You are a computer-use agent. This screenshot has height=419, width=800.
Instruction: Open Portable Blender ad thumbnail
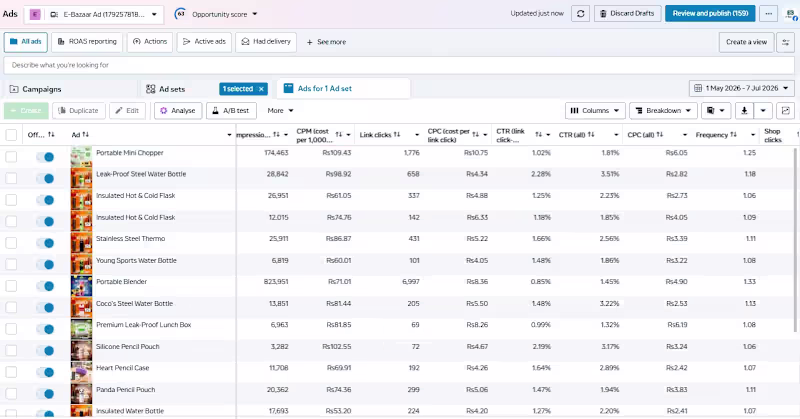point(81,286)
